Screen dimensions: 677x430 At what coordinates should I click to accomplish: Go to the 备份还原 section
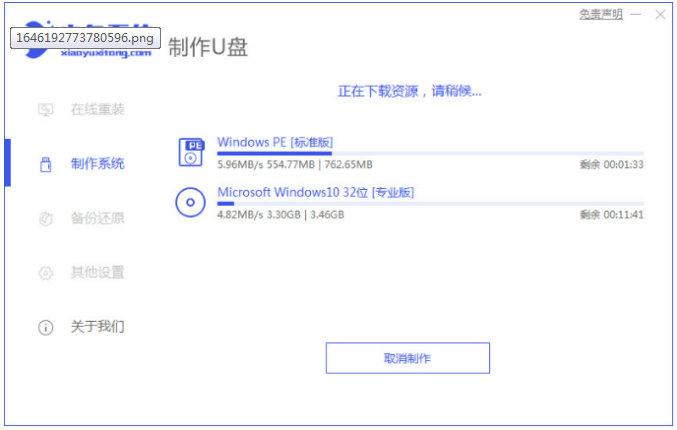pos(98,218)
